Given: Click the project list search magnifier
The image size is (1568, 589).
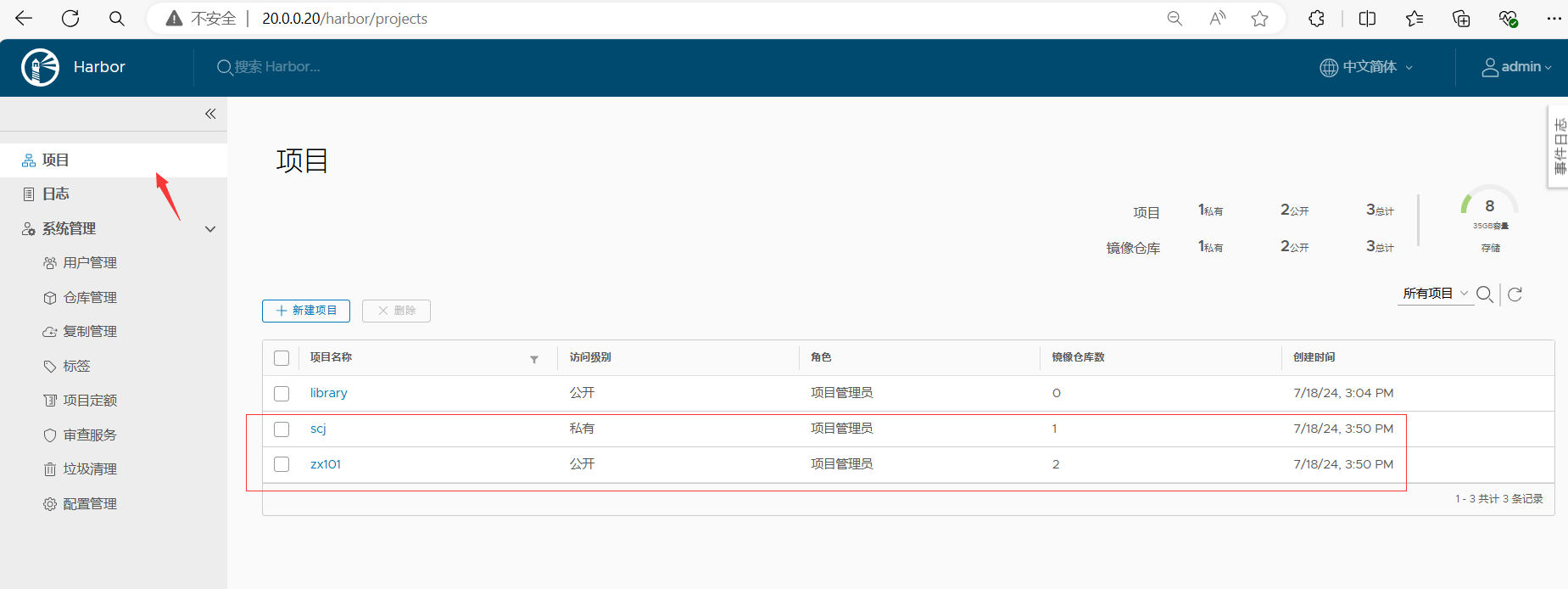Looking at the screenshot, I should tap(1485, 294).
